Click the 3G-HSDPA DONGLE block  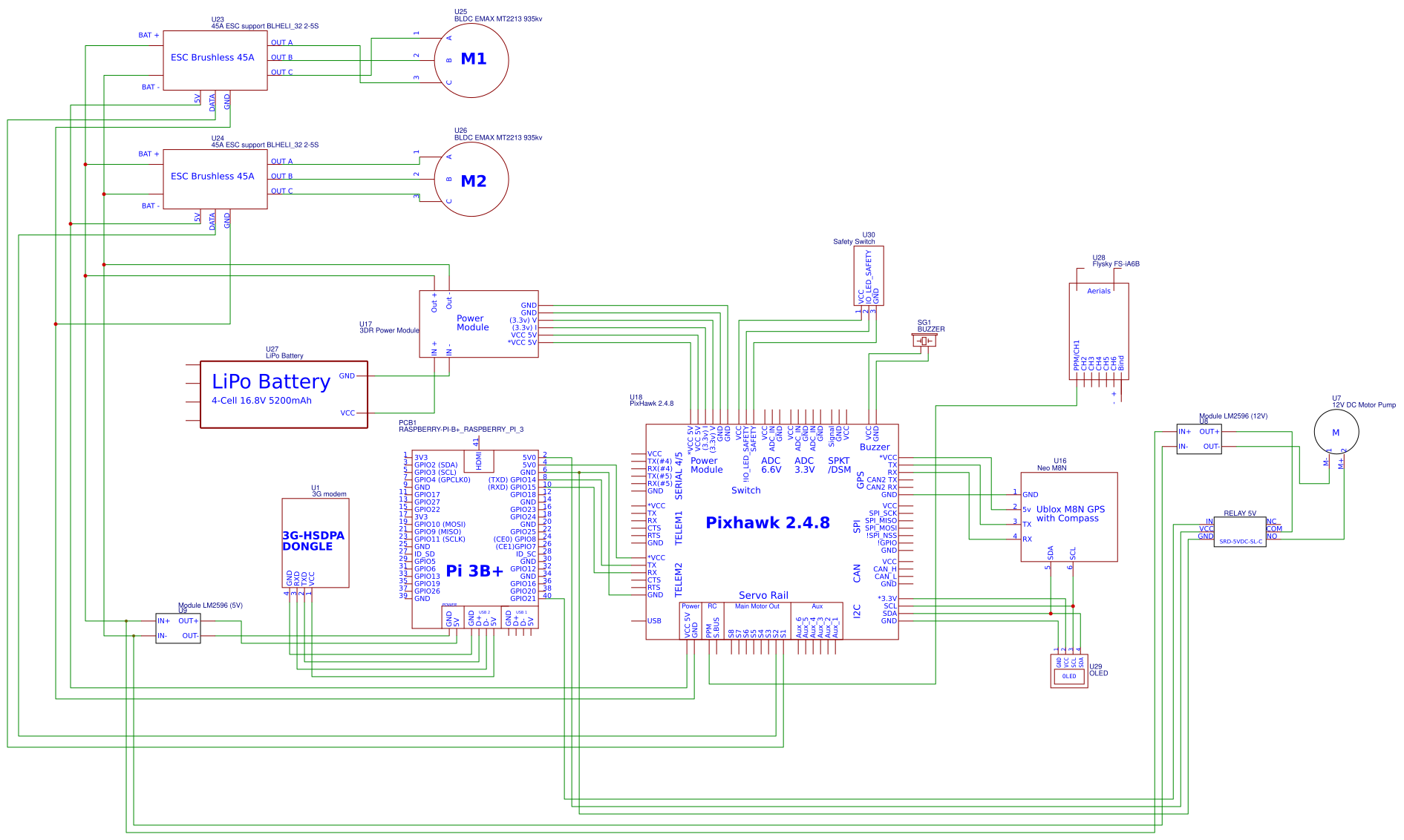pyautogui.click(x=316, y=543)
